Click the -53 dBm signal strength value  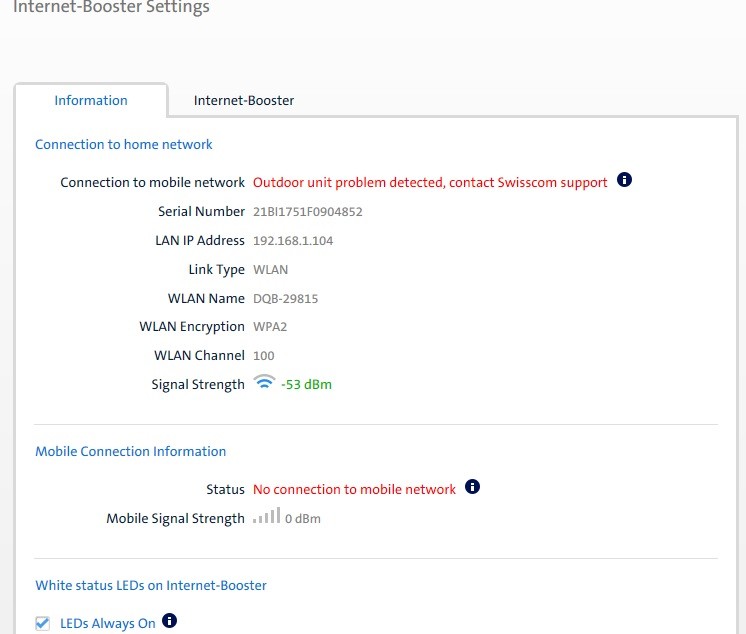tap(306, 384)
